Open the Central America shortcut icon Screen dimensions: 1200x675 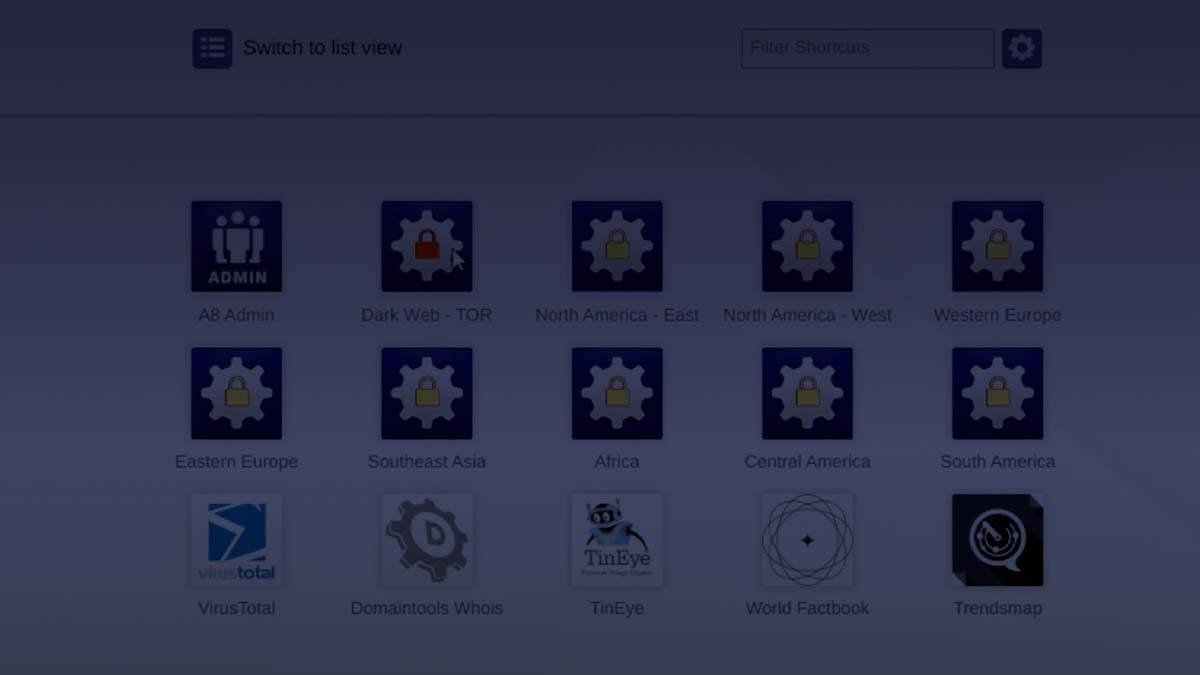point(807,393)
